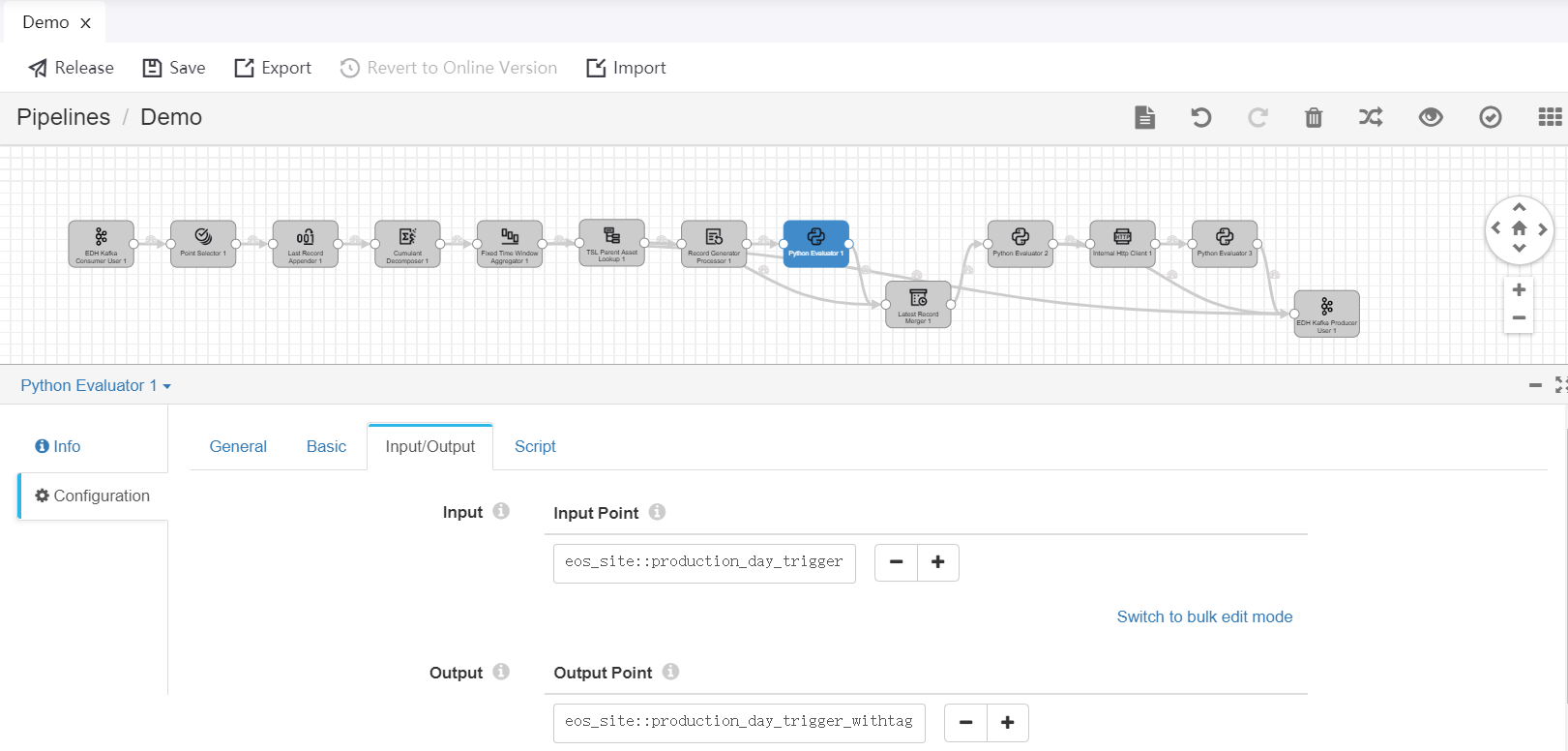Switch to the Basic tab
Image resolution: width=1568 pixels, height=751 pixels.
(326, 446)
